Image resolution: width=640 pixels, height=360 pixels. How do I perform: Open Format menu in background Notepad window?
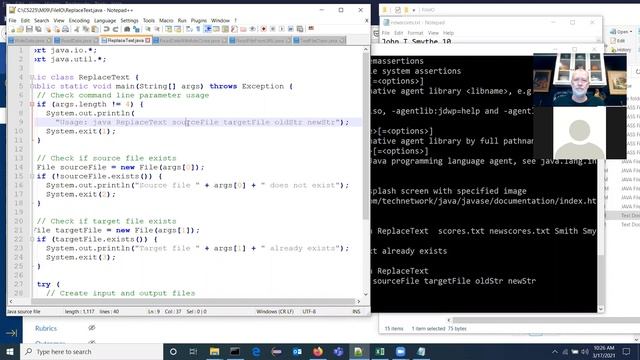[415, 33]
